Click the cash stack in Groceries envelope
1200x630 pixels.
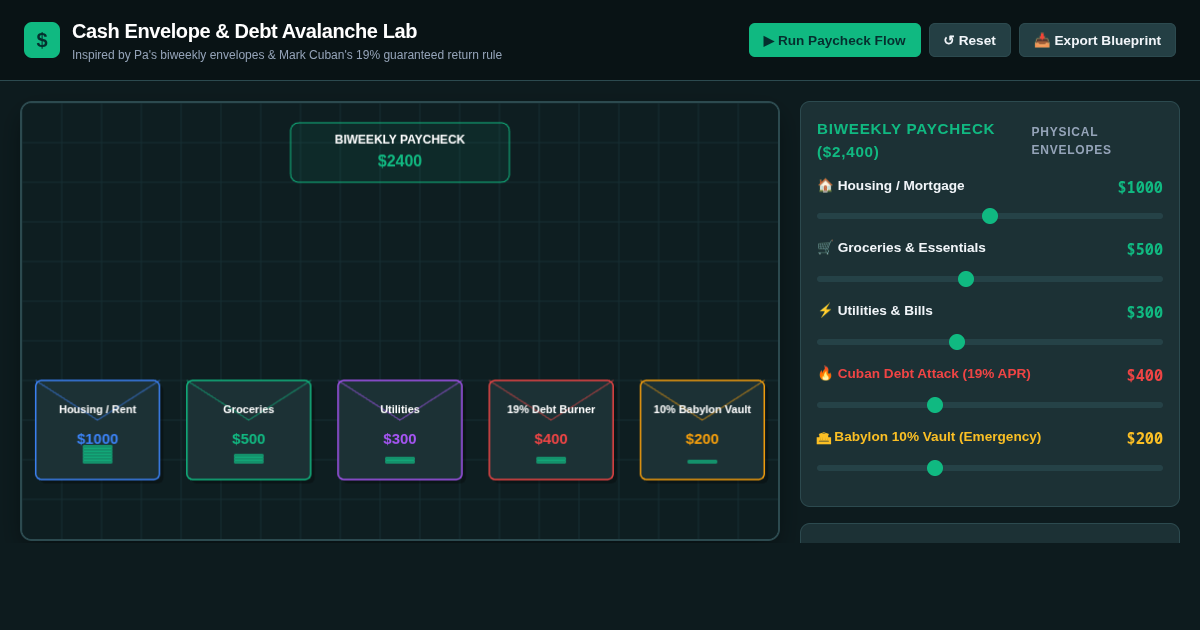[x=249, y=459]
